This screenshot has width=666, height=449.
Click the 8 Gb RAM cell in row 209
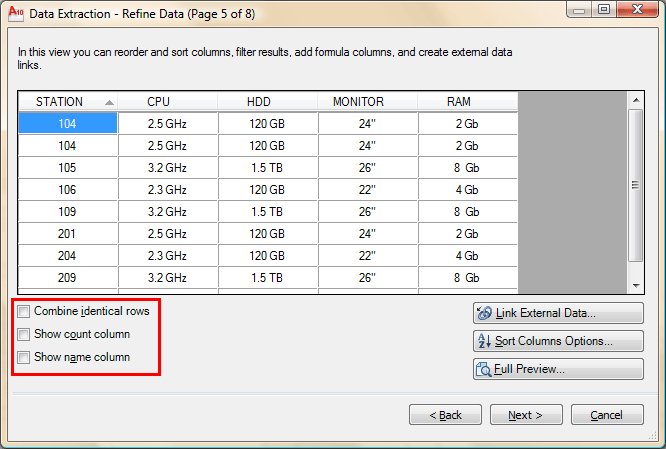pos(467,278)
